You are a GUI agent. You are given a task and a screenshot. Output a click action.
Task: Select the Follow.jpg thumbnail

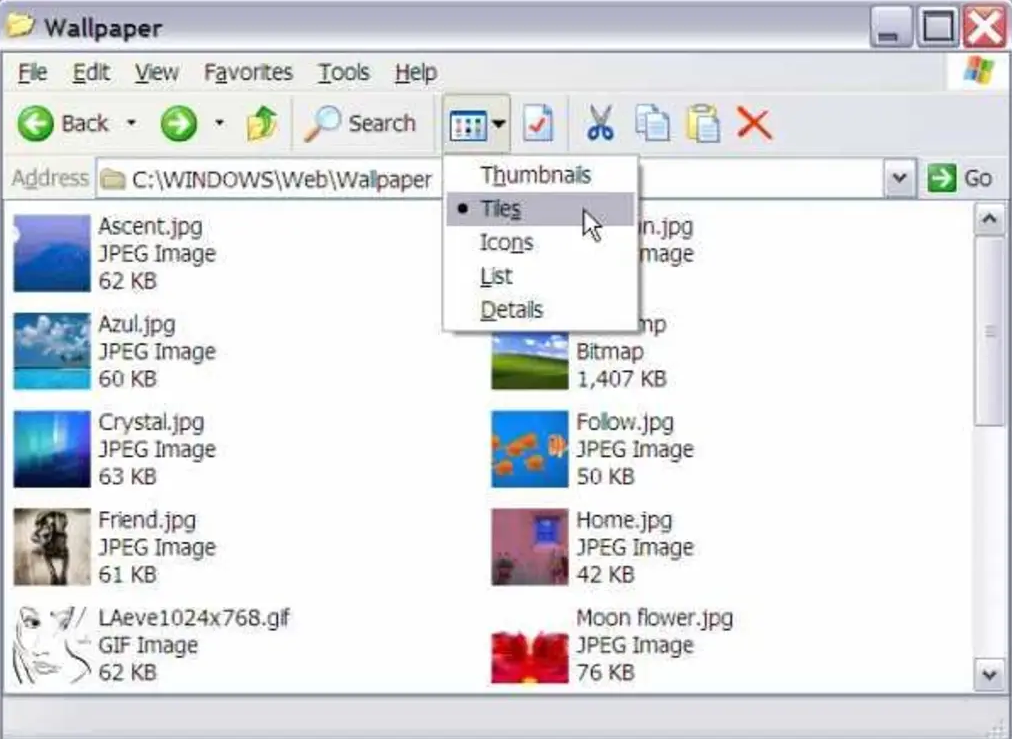coord(529,449)
